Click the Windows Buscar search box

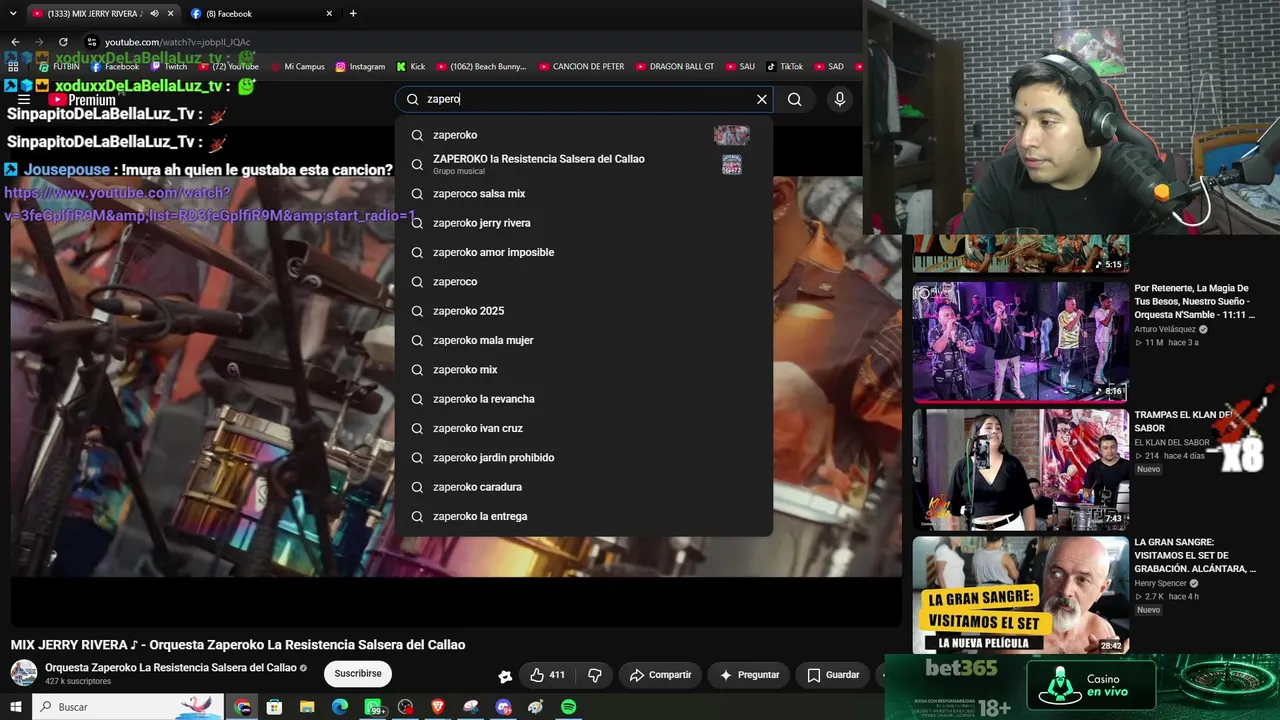pos(128,707)
